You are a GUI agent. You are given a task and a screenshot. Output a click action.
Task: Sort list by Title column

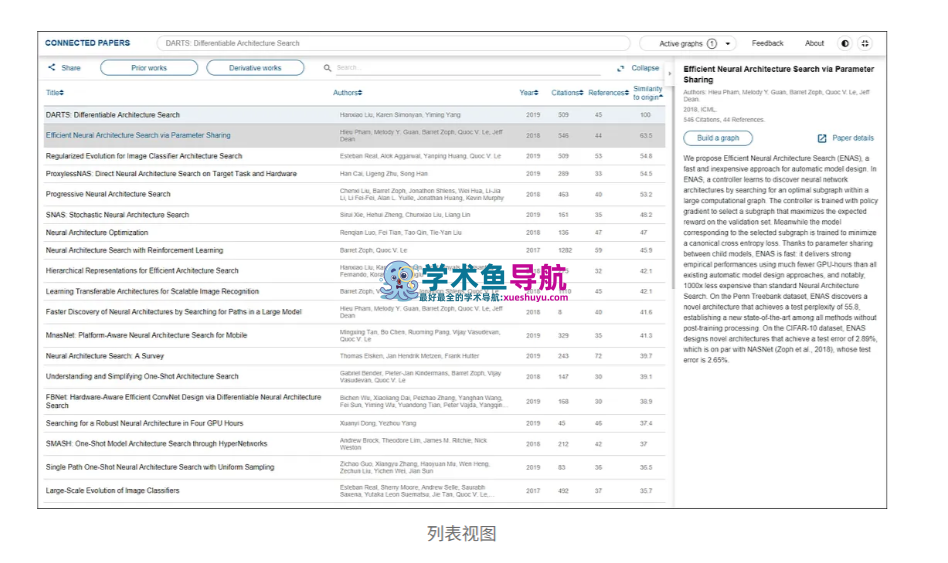tap(54, 93)
